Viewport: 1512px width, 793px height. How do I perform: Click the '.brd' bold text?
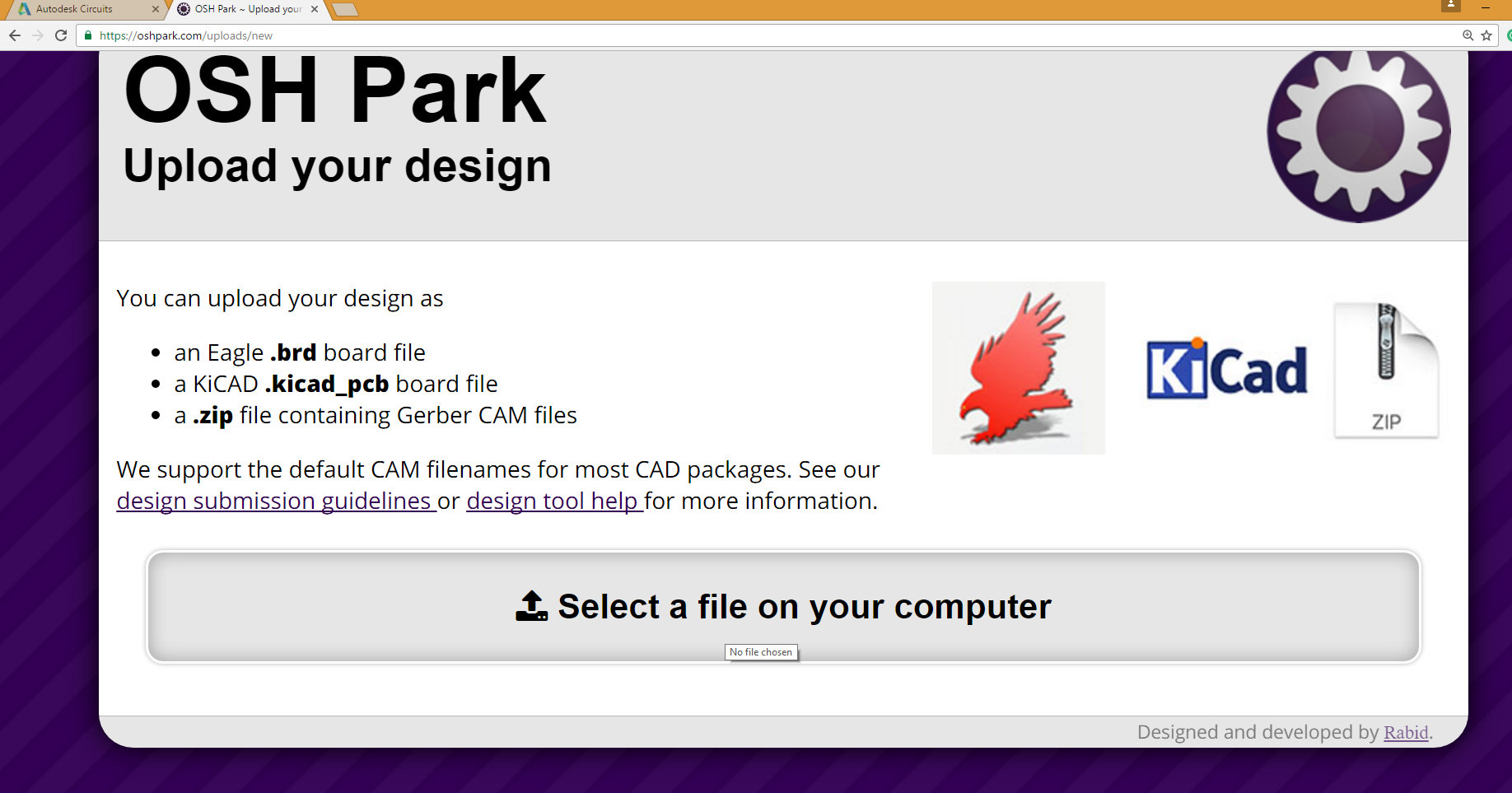coord(293,352)
